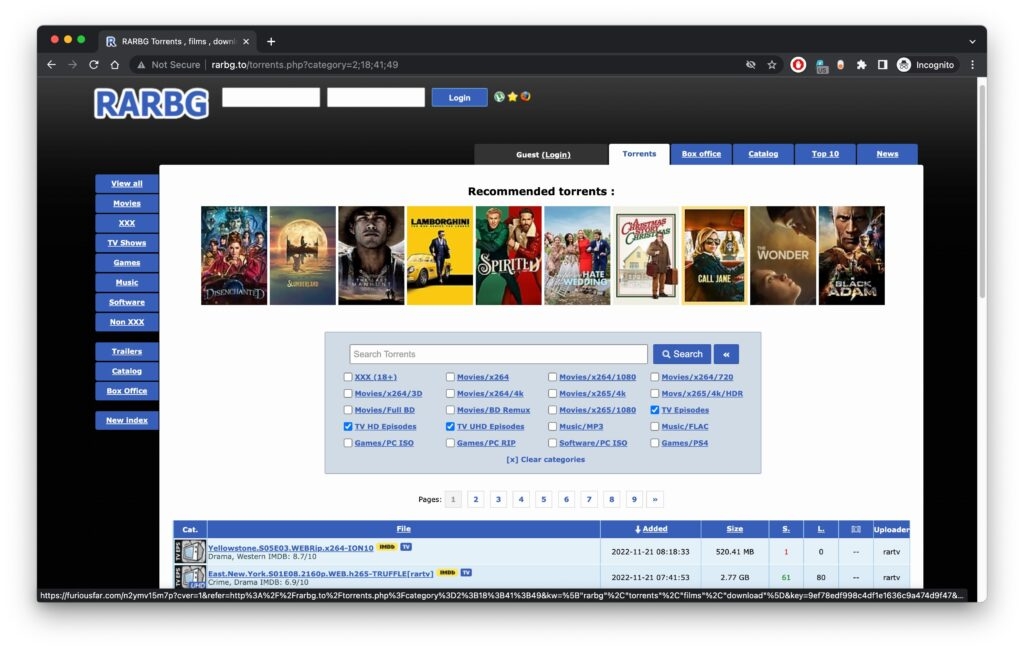
Task: Open Yellowstone.S05E03 torrent link
Action: 291,548
